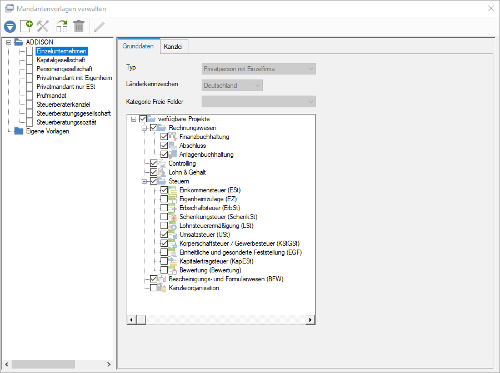Click the Eigene Vorlagen folder icon
Viewport: 500px width, 373px height.
[18, 131]
